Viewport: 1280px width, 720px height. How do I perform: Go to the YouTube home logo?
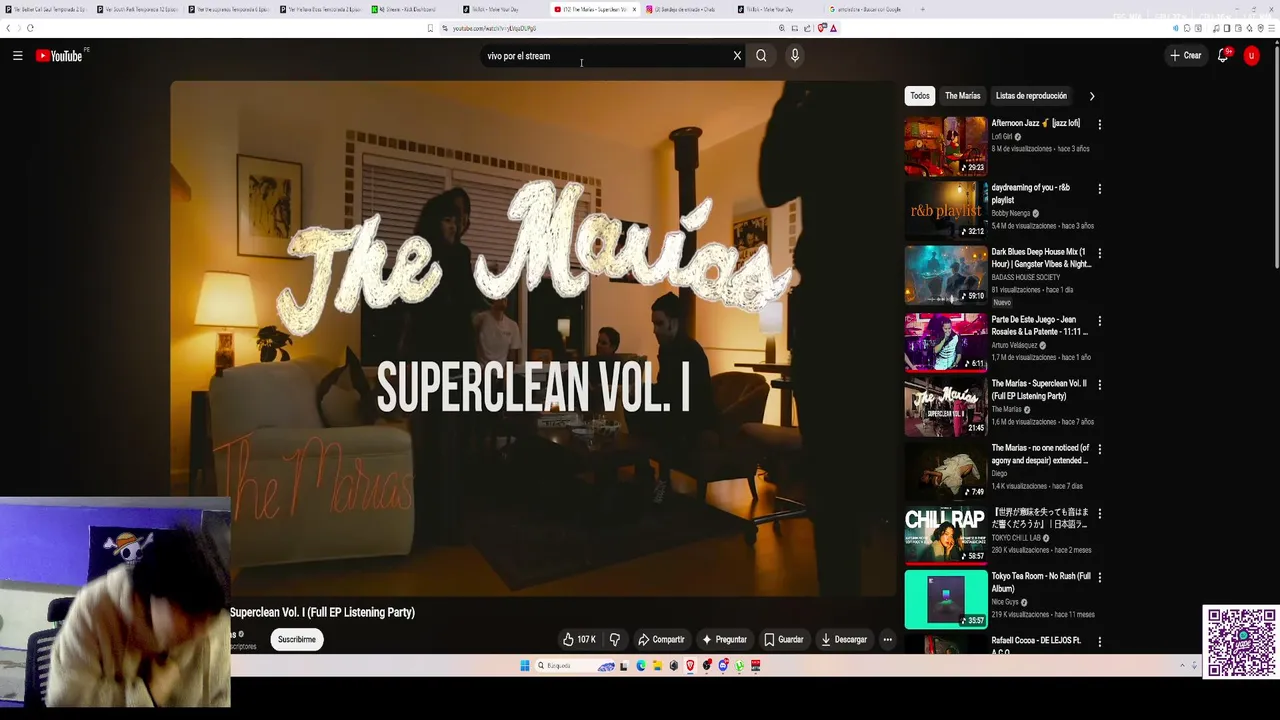tap(60, 56)
